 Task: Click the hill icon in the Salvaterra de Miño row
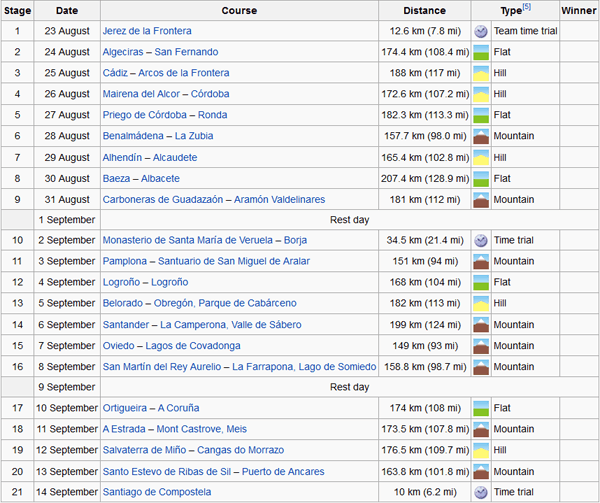pyautogui.click(x=481, y=450)
